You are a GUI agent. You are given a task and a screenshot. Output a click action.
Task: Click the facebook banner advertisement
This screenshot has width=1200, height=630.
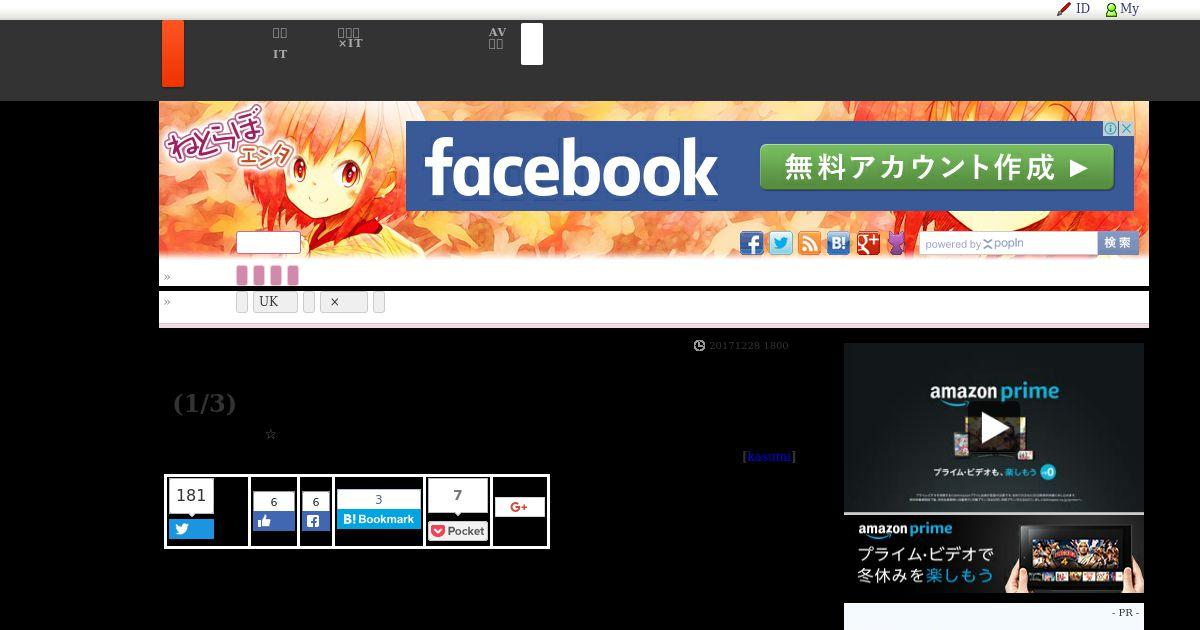(x=770, y=166)
